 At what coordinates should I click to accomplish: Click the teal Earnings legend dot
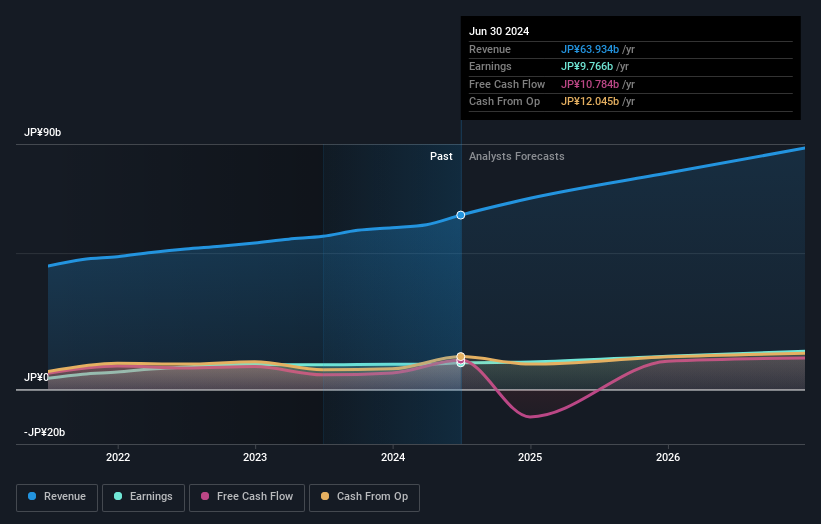click(118, 496)
